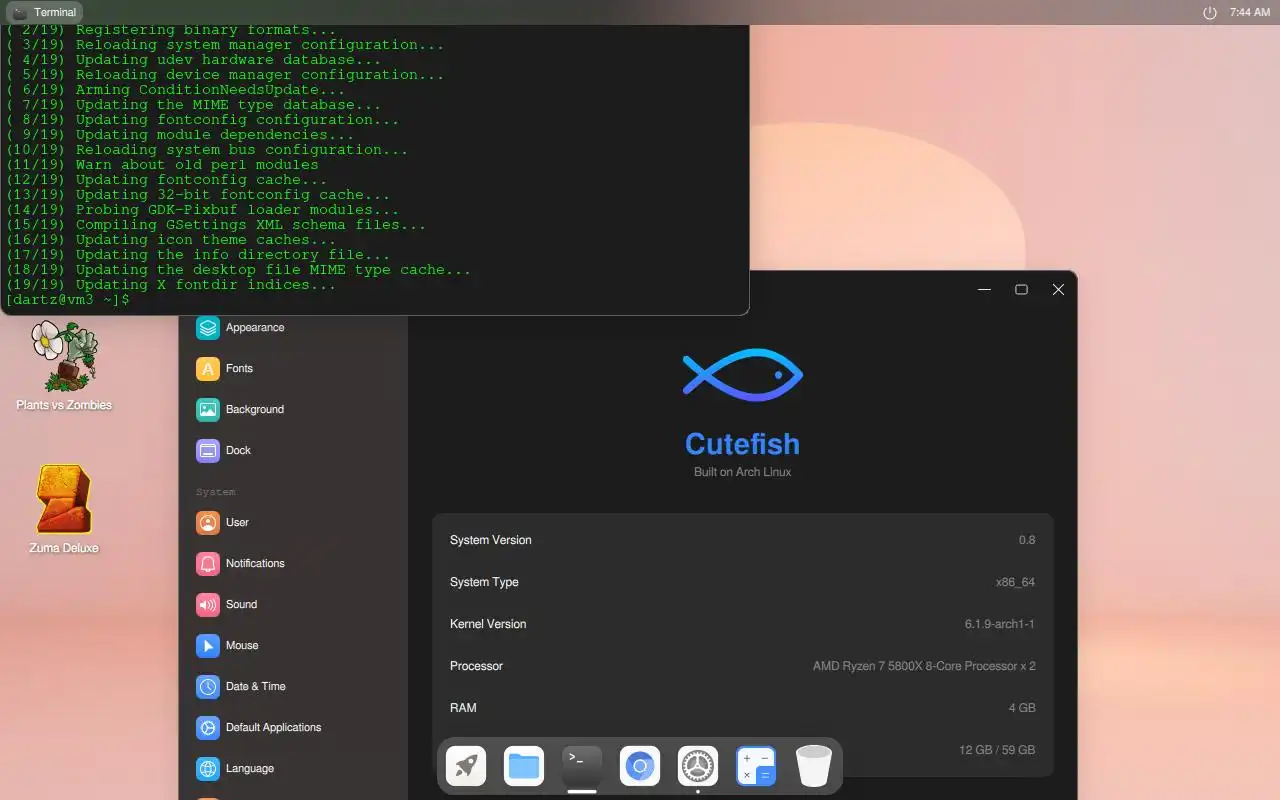Select the Mouse cursor icon
Image resolution: width=1280 pixels, height=800 pixels.
pyautogui.click(x=208, y=645)
